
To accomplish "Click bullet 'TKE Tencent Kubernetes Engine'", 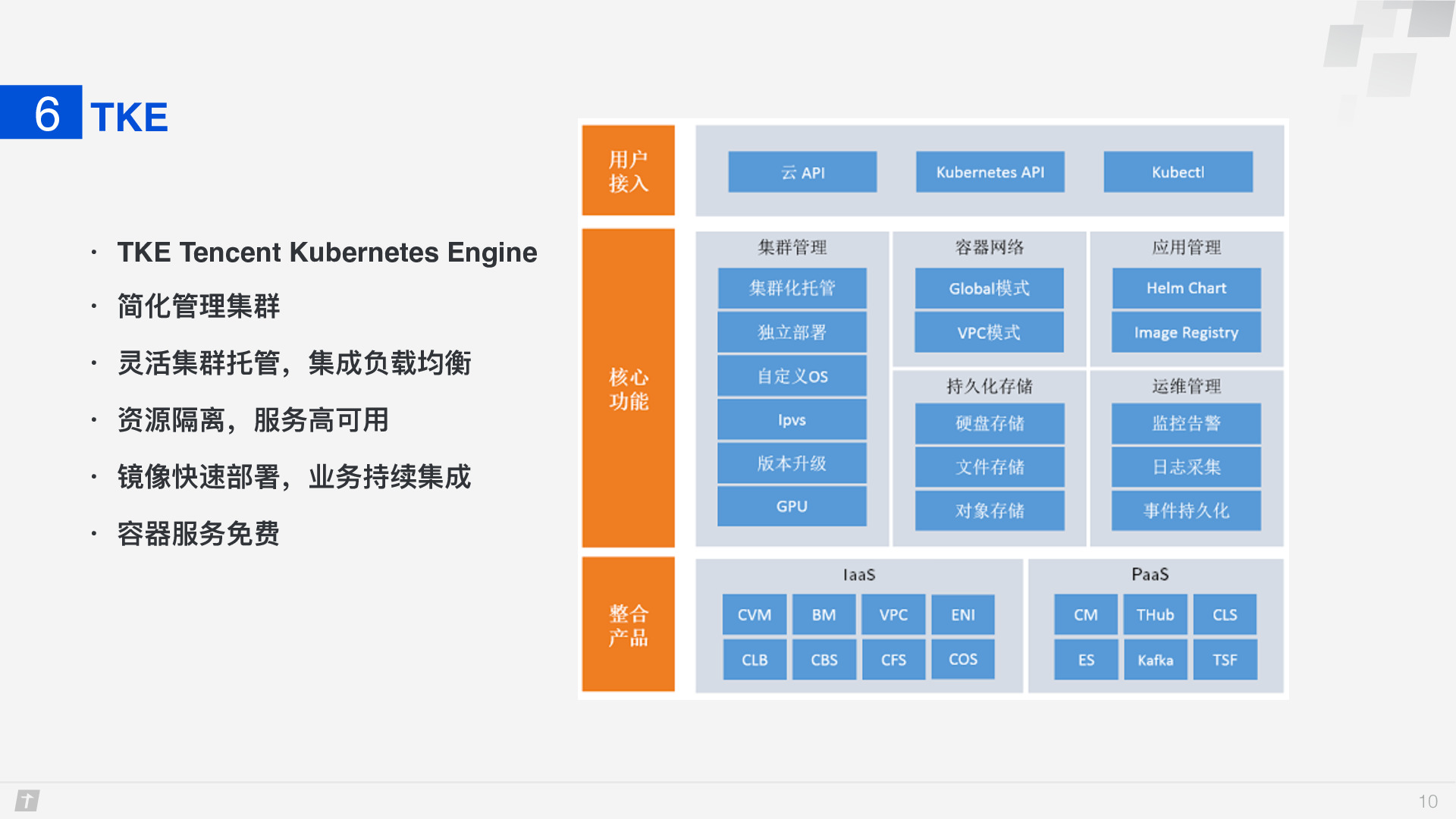I will pos(327,253).
